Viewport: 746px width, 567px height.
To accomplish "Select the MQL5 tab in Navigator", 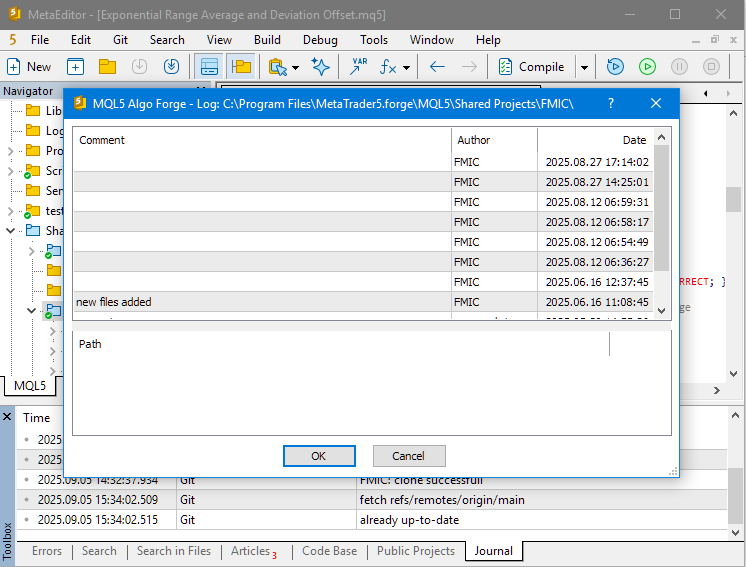I will click(x=30, y=386).
